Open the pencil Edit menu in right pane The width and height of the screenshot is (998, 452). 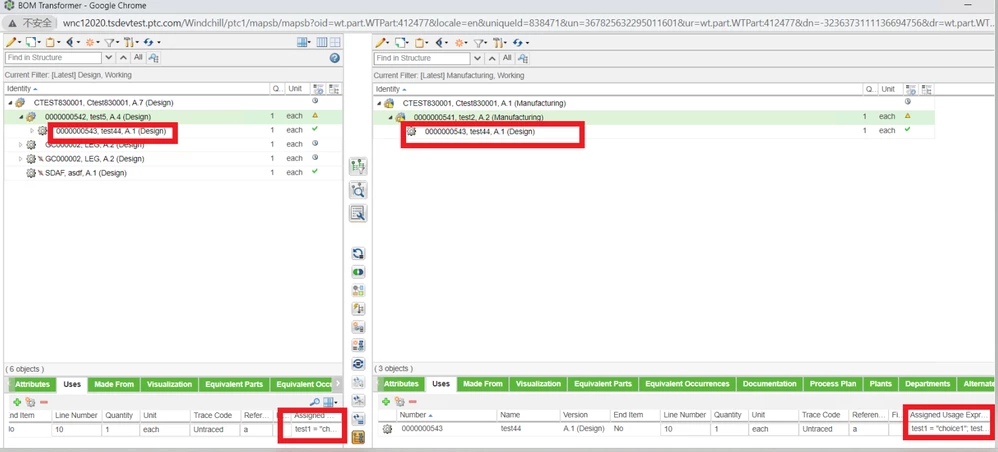(382, 42)
